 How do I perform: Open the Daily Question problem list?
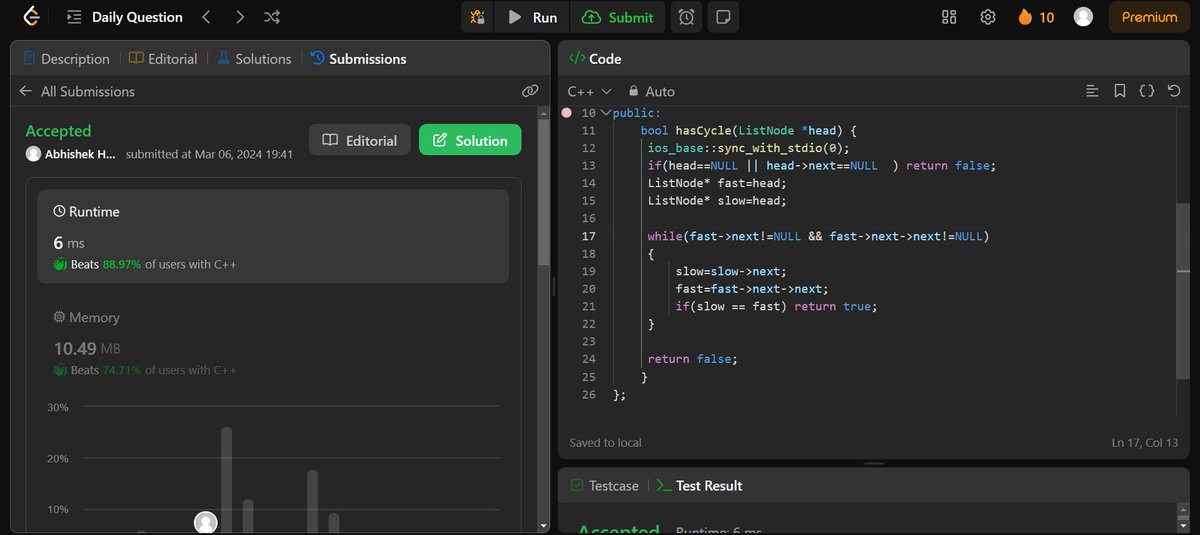[125, 17]
